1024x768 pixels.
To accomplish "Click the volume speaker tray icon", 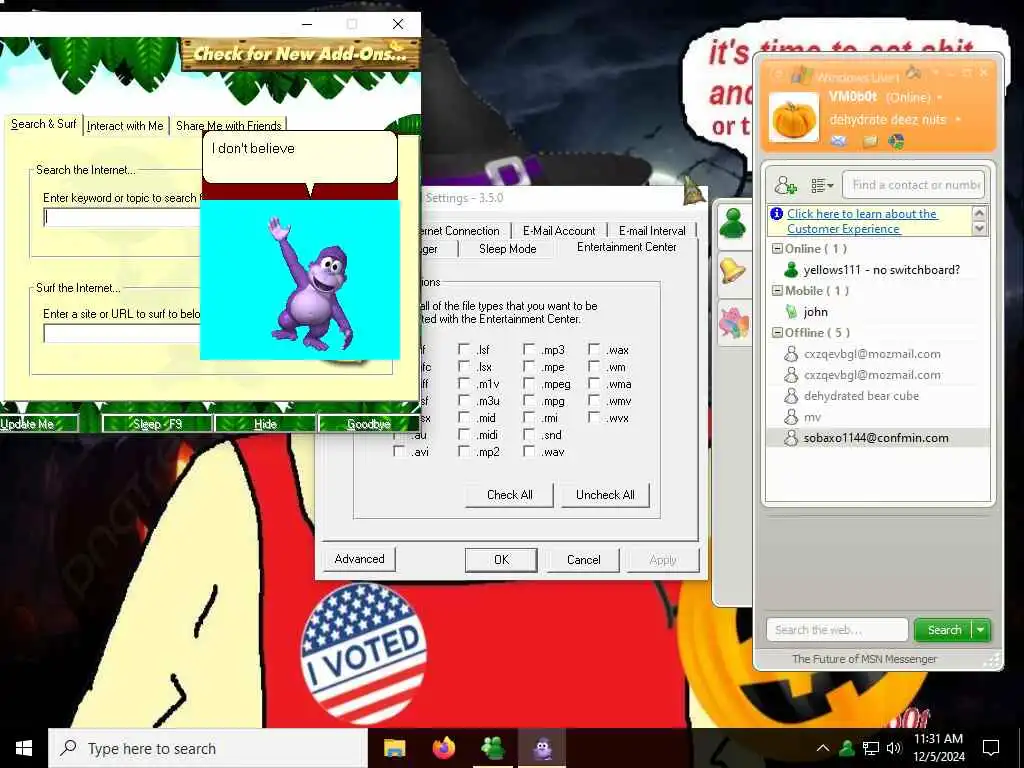I will pos(893,748).
